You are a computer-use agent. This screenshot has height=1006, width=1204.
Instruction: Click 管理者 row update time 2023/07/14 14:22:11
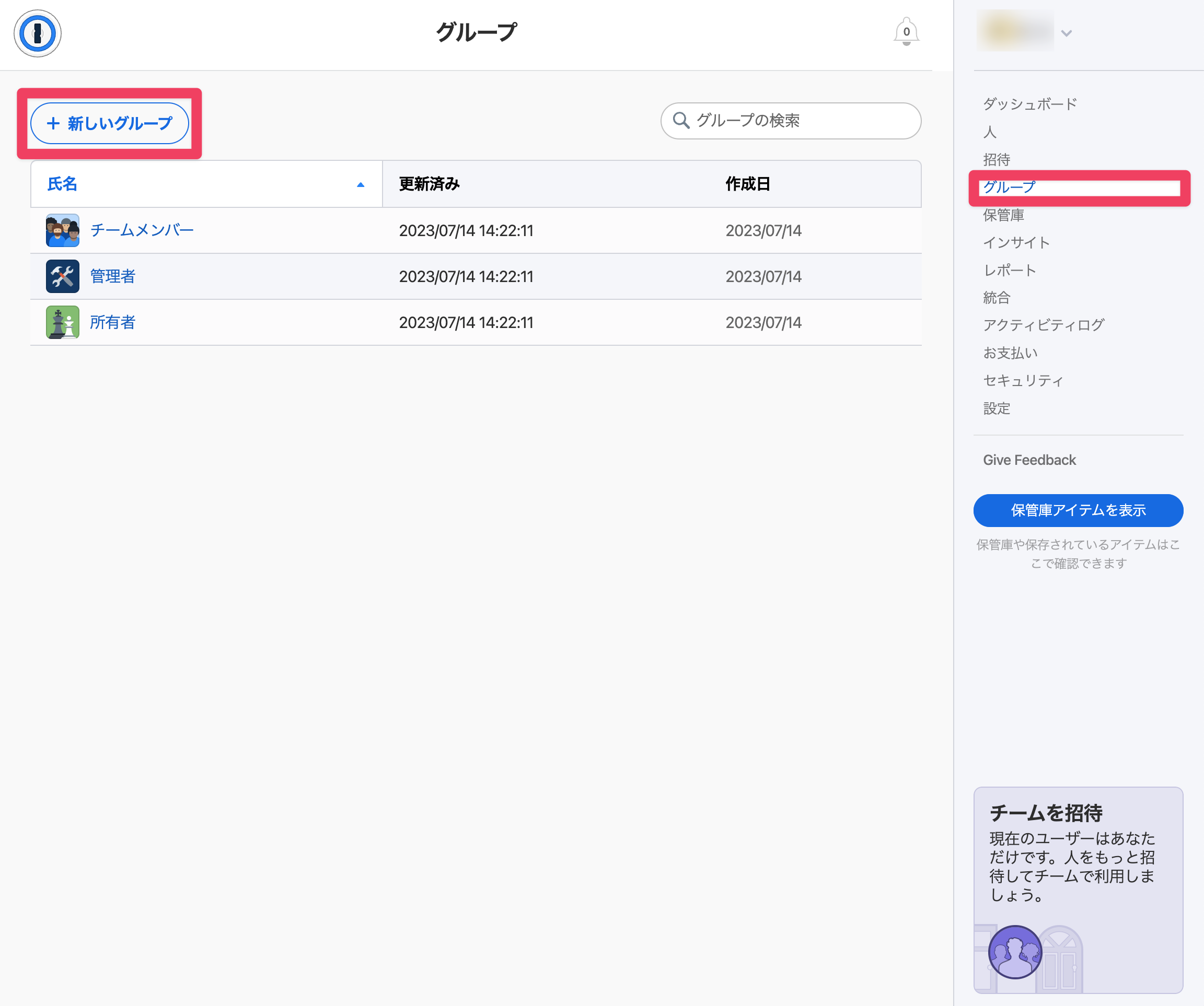click(466, 276)
